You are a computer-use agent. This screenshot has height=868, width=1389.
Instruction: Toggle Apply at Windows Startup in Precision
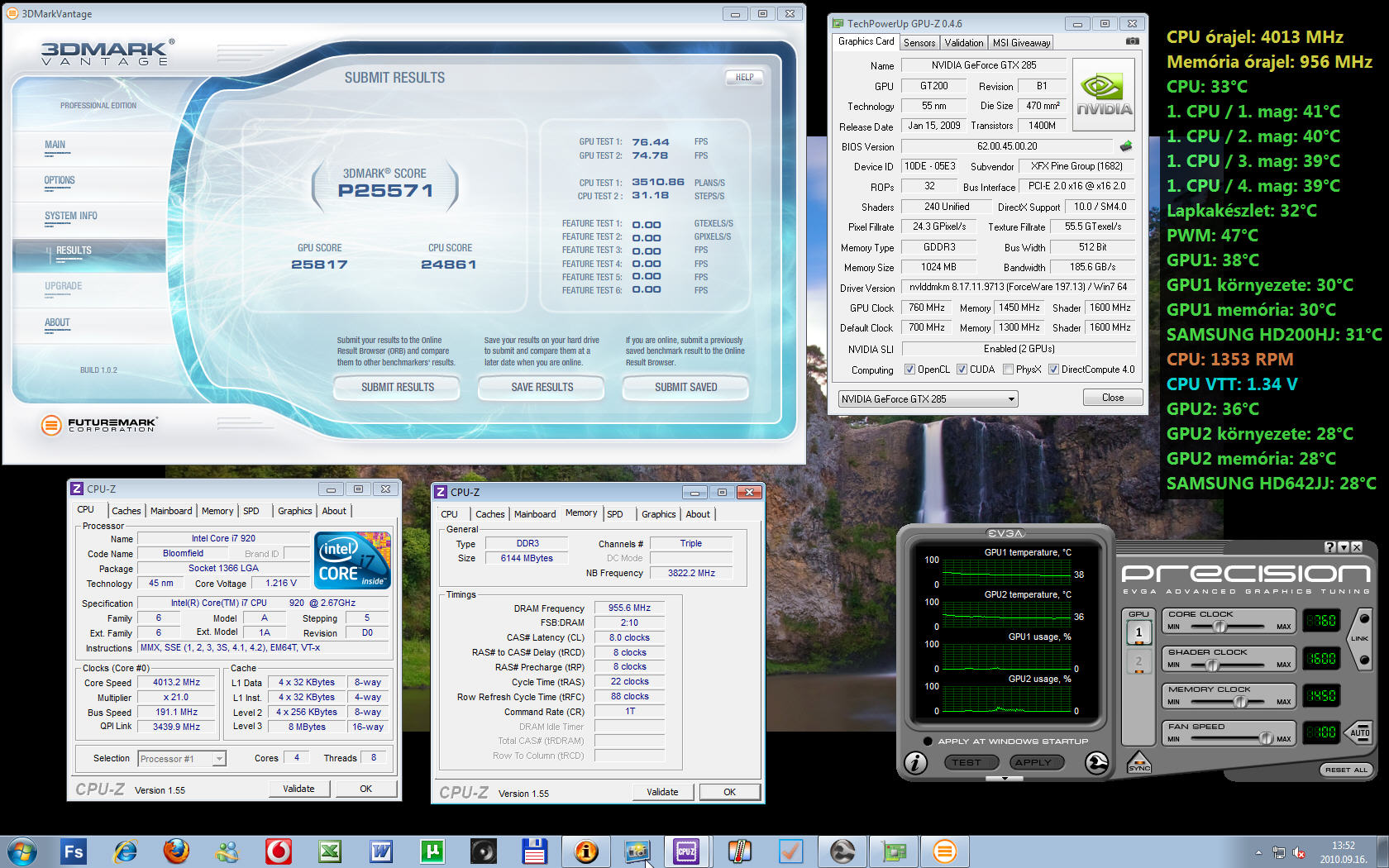tap(928, 742)
